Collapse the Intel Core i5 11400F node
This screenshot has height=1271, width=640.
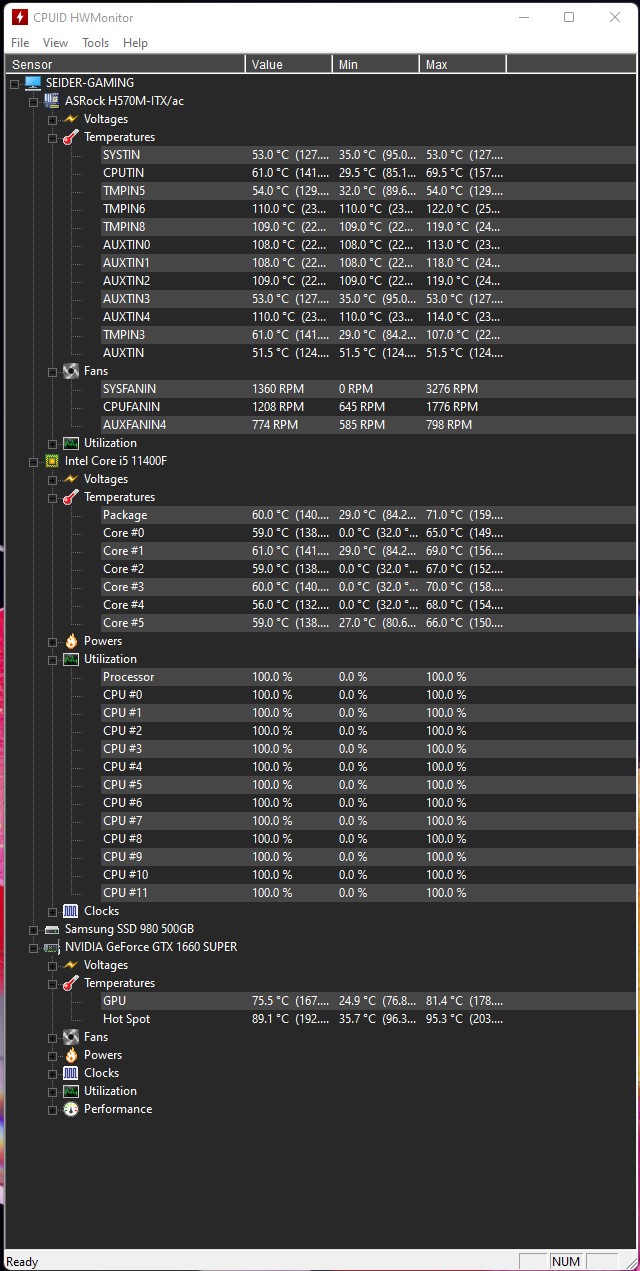click(x=33, y=462)
